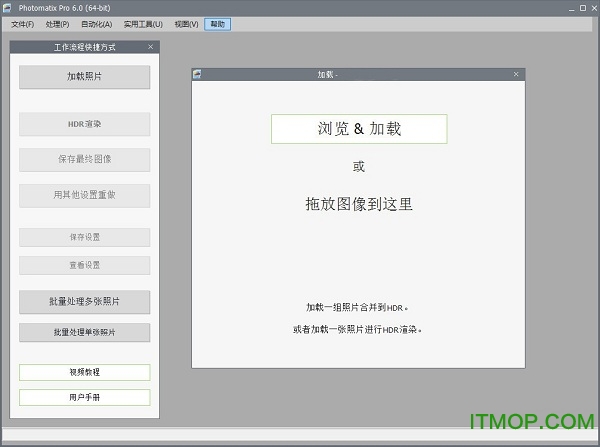Close the 工作流程快捷方式 panel
The height and width of the screenshot is (447, 600).
coord(150,47)
